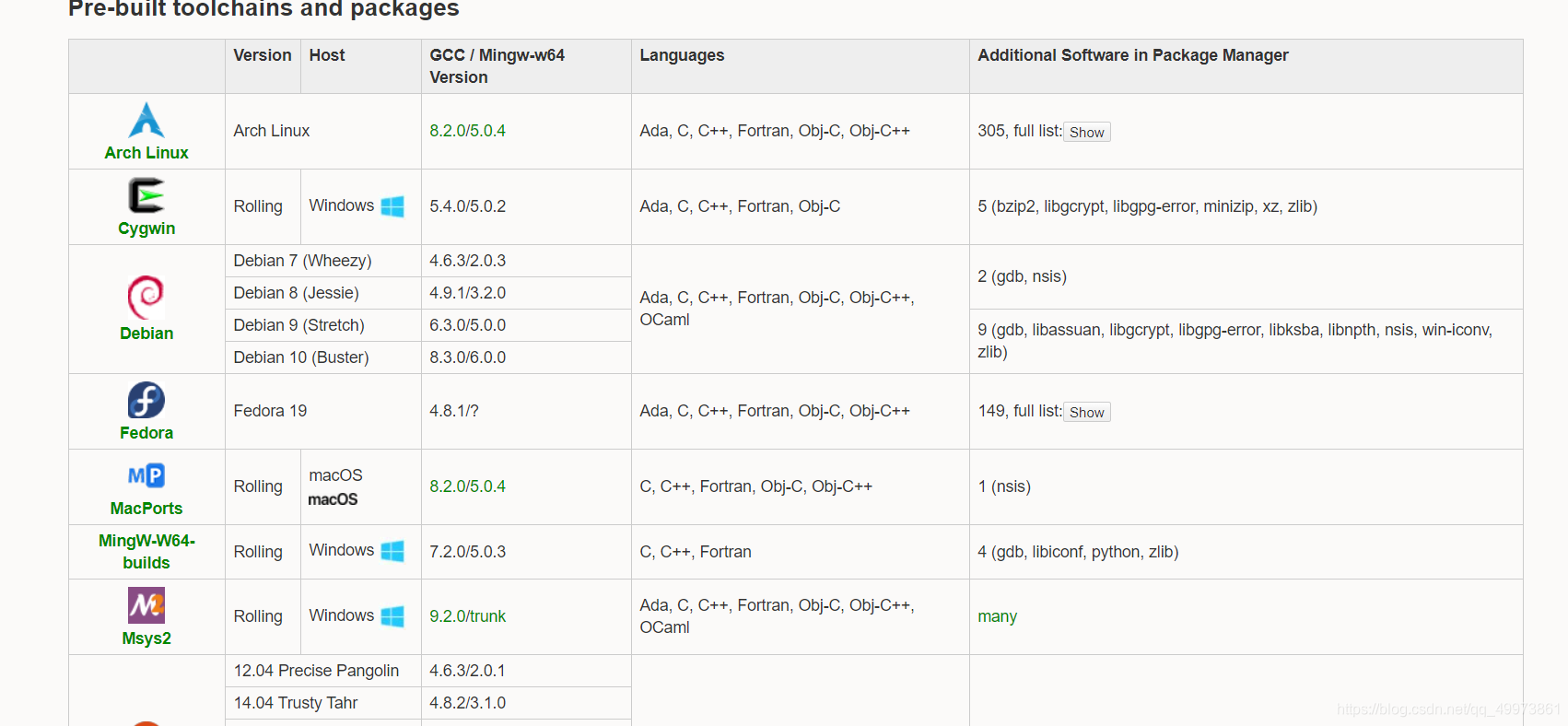Select the Debian 7 (Wheezy) cell
Image resolution: width=1568 pixels, height=726 pixels.
(x=323, y=261)
